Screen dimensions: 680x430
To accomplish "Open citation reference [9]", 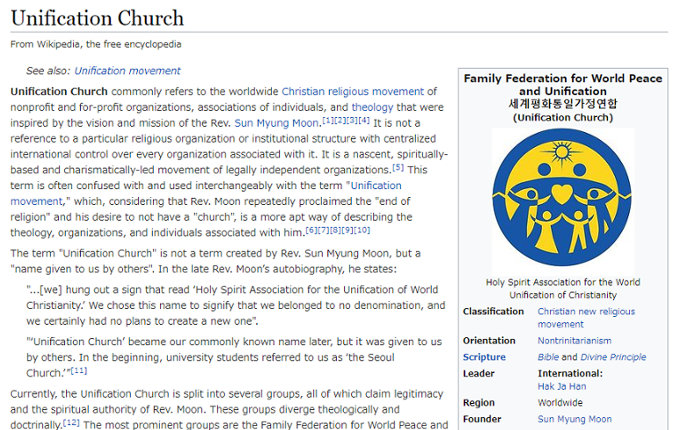I will (x=347, y=230).
